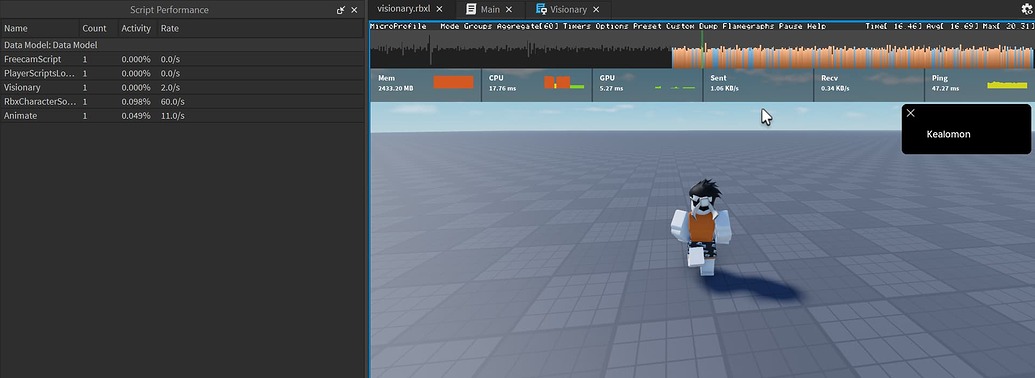The width and height of the screenshot is (1035, 378).
Task: Open the MicroProfile Groups menu
Action: pos(478,26)
